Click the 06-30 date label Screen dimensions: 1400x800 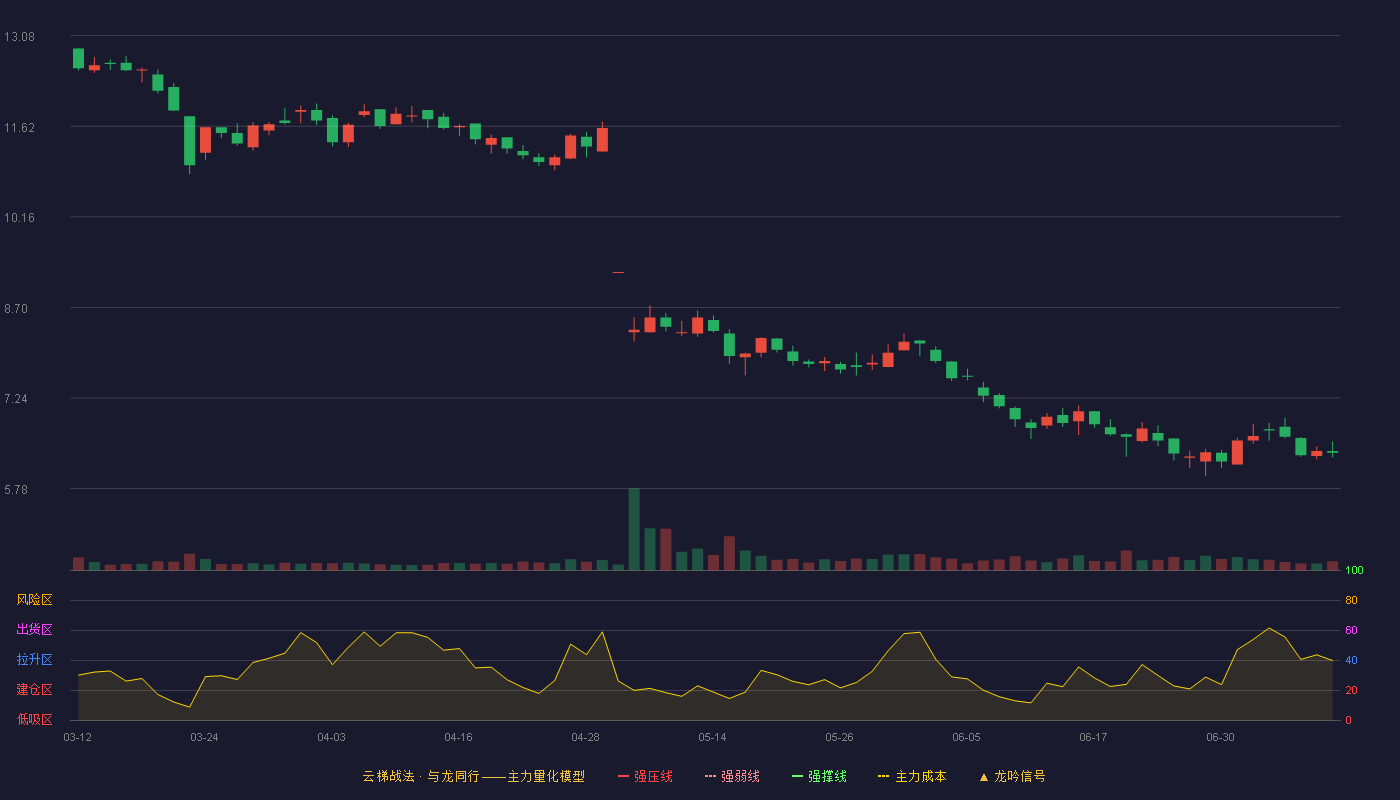point(1220,737)
